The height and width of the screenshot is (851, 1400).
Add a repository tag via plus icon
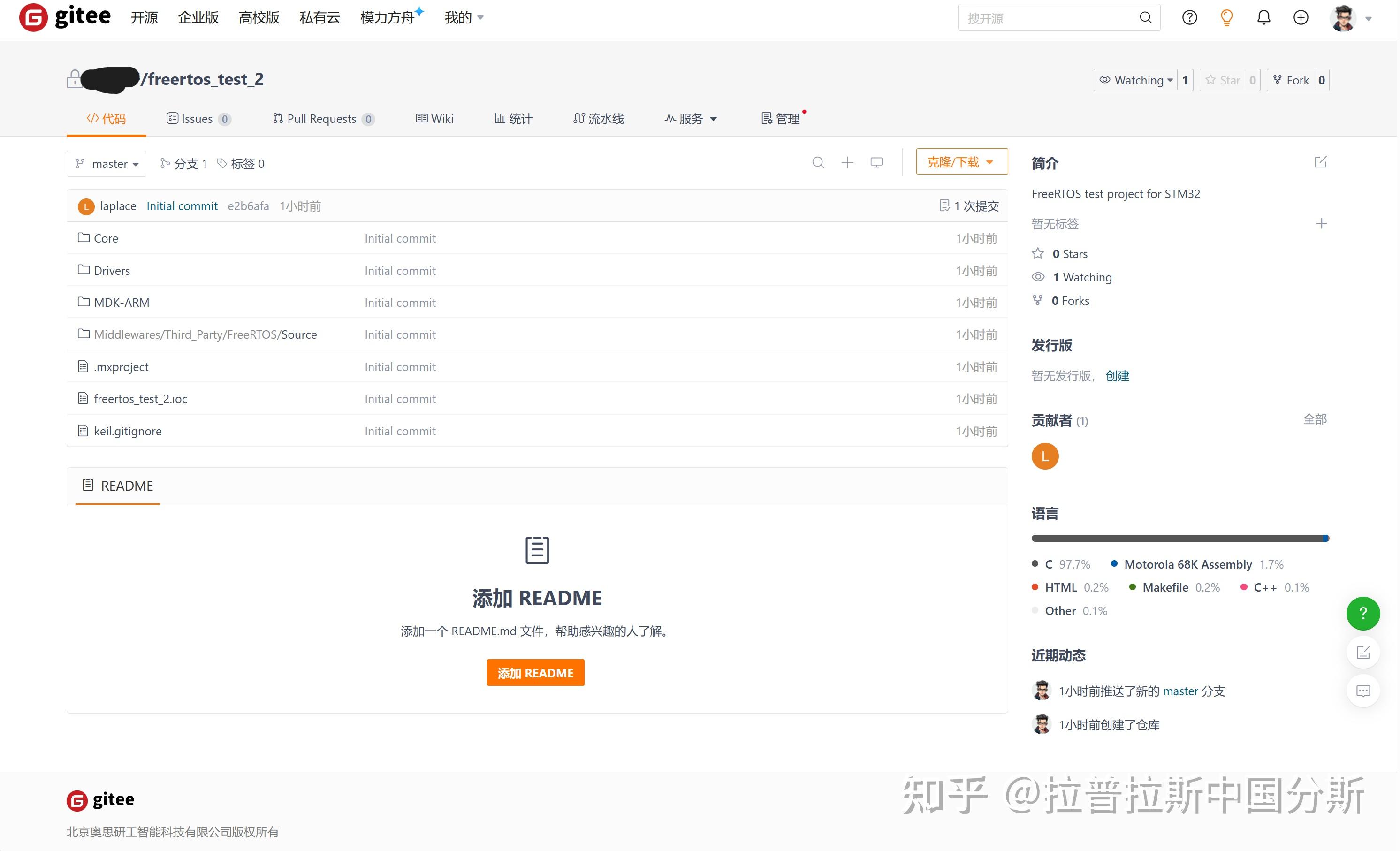click(x=1322, y=224)
